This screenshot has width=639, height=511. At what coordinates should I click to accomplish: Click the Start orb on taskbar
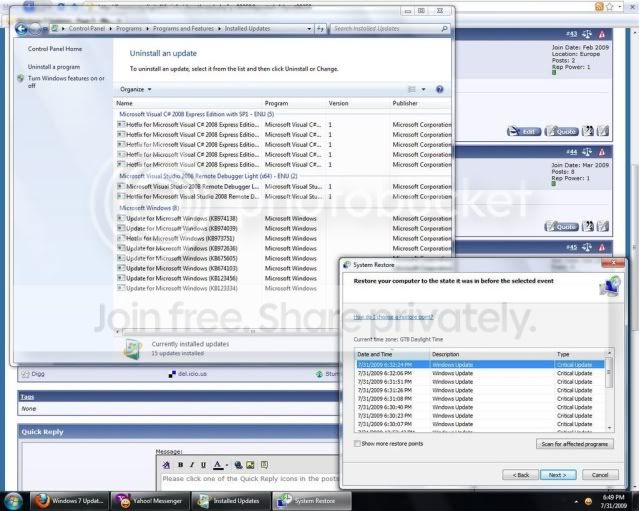pyautogui.click(x=13, y=501)
